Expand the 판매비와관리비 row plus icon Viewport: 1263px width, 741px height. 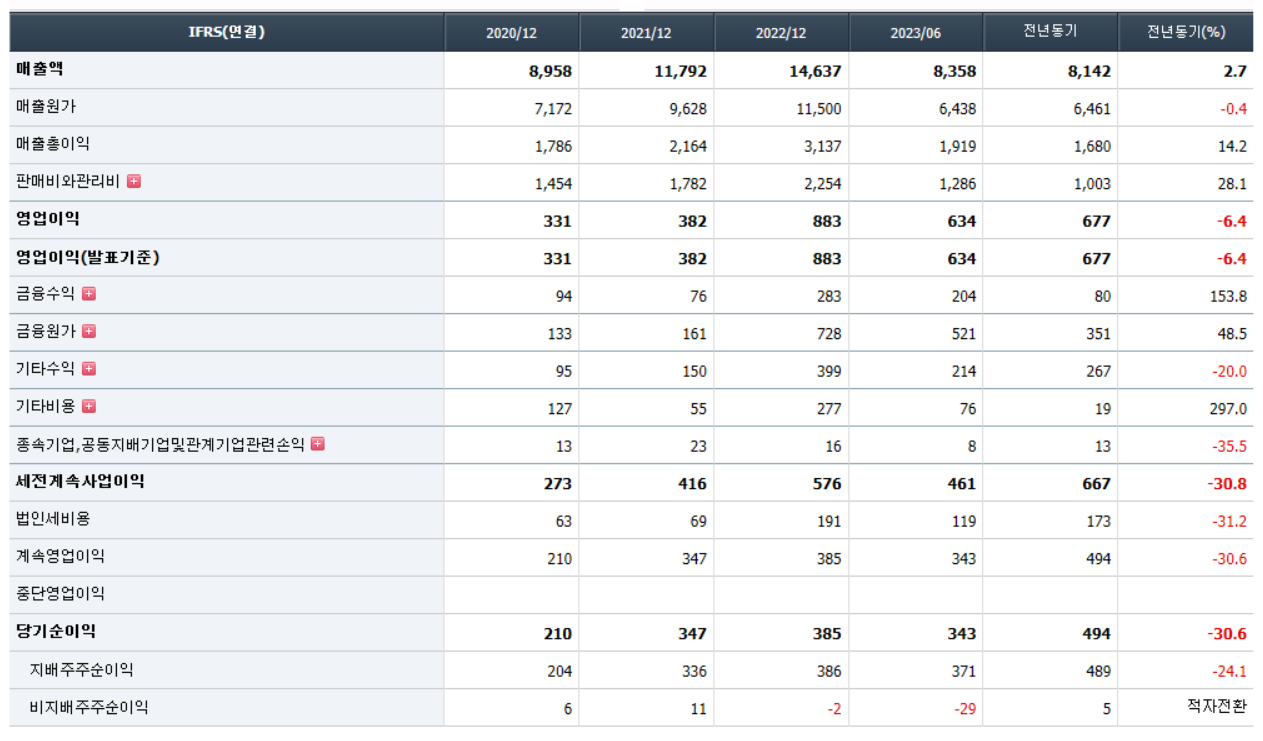[x=134, y=182]
